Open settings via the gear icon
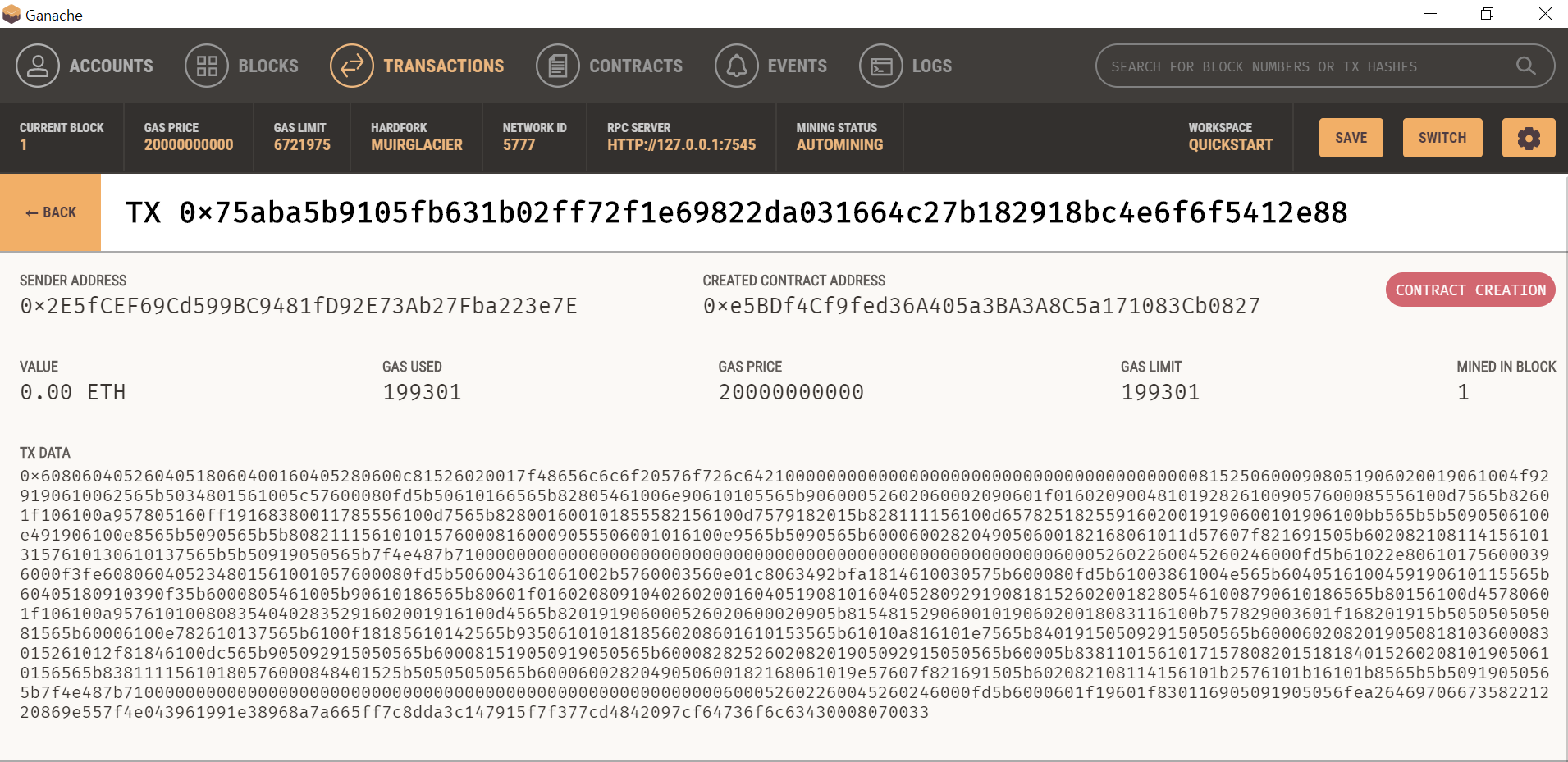Viewport: 1568px width, 762px height. pos(1529,138)
